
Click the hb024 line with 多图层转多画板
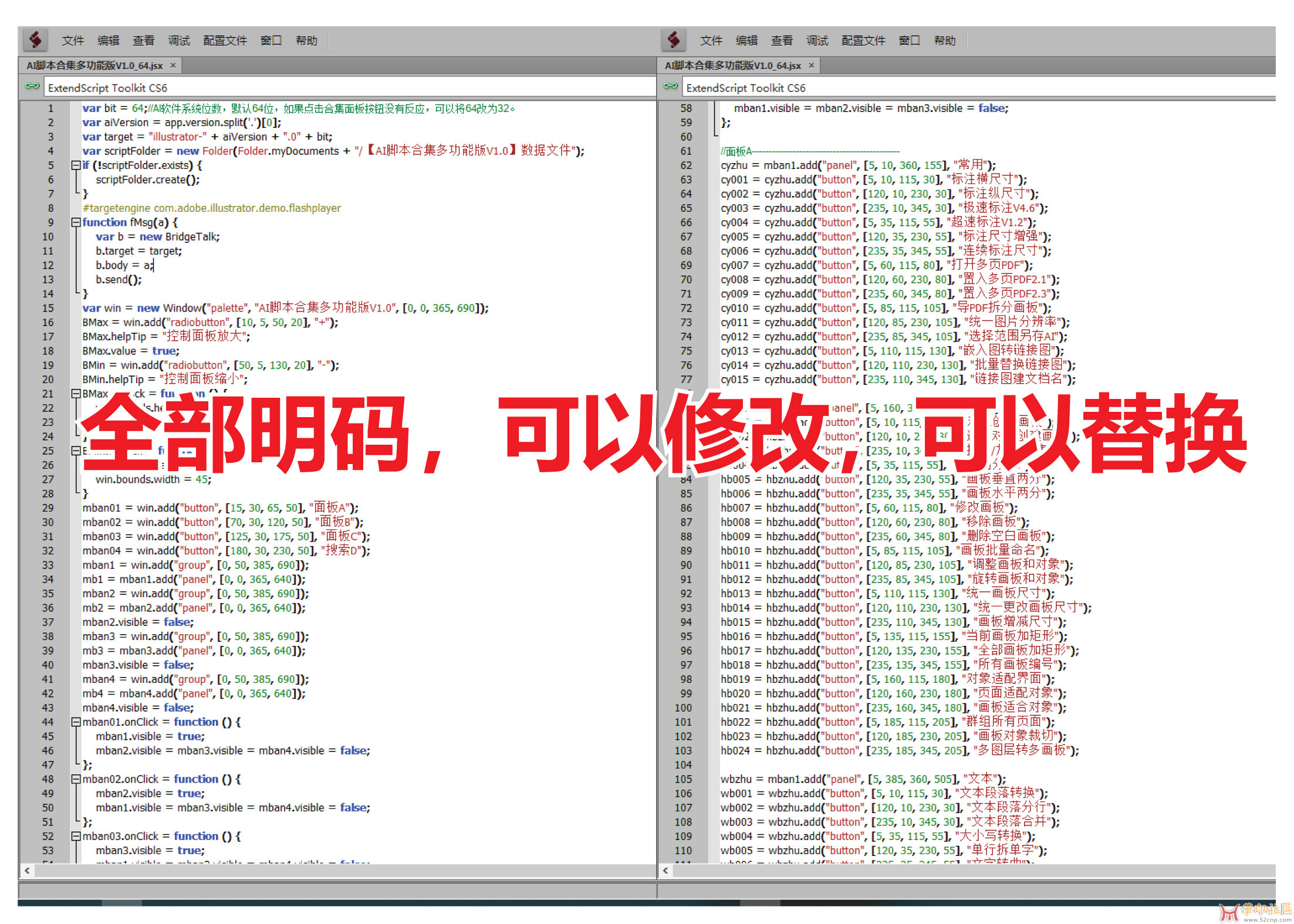[900, 750]
